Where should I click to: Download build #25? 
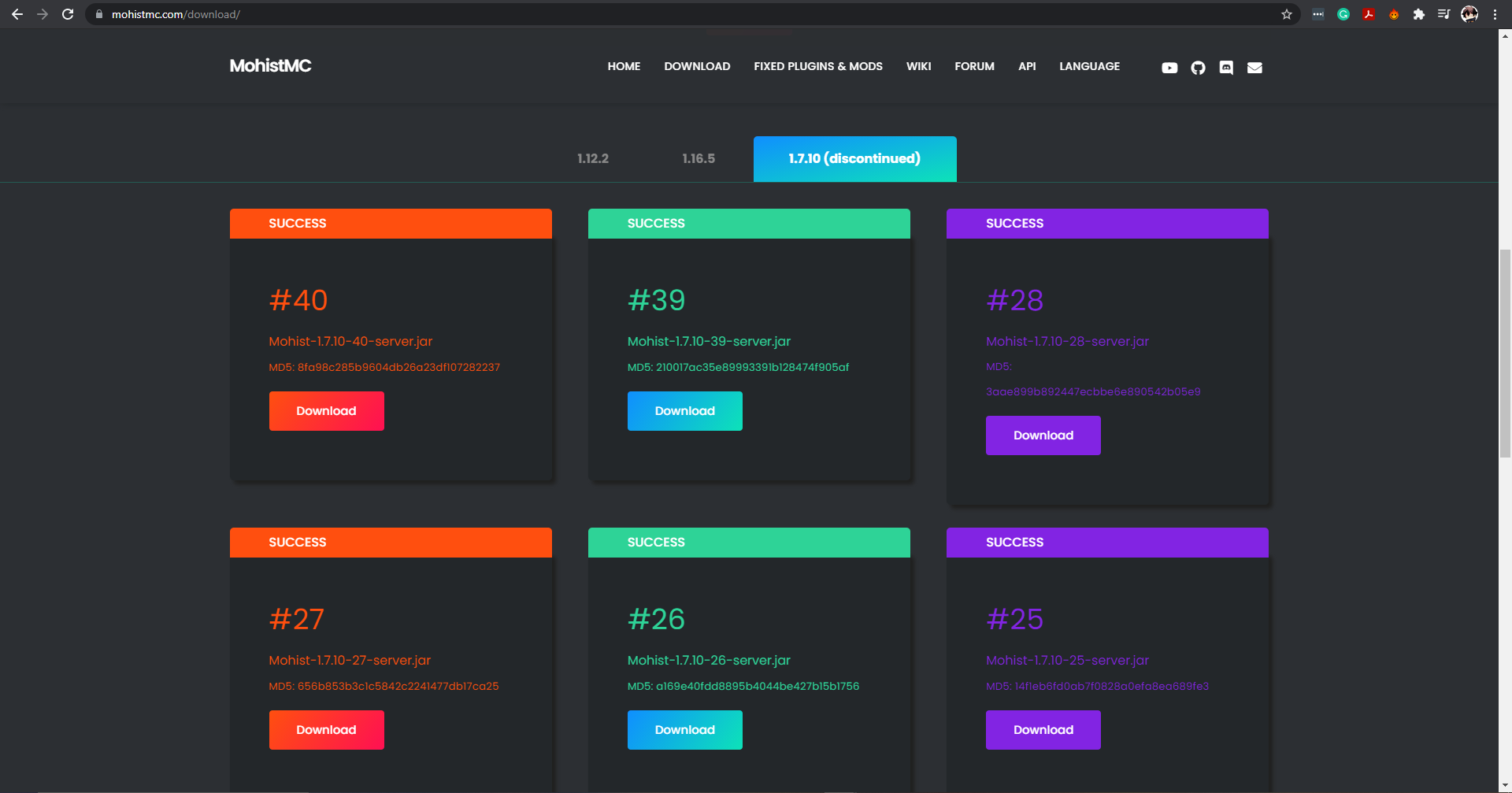point(1043,730)
